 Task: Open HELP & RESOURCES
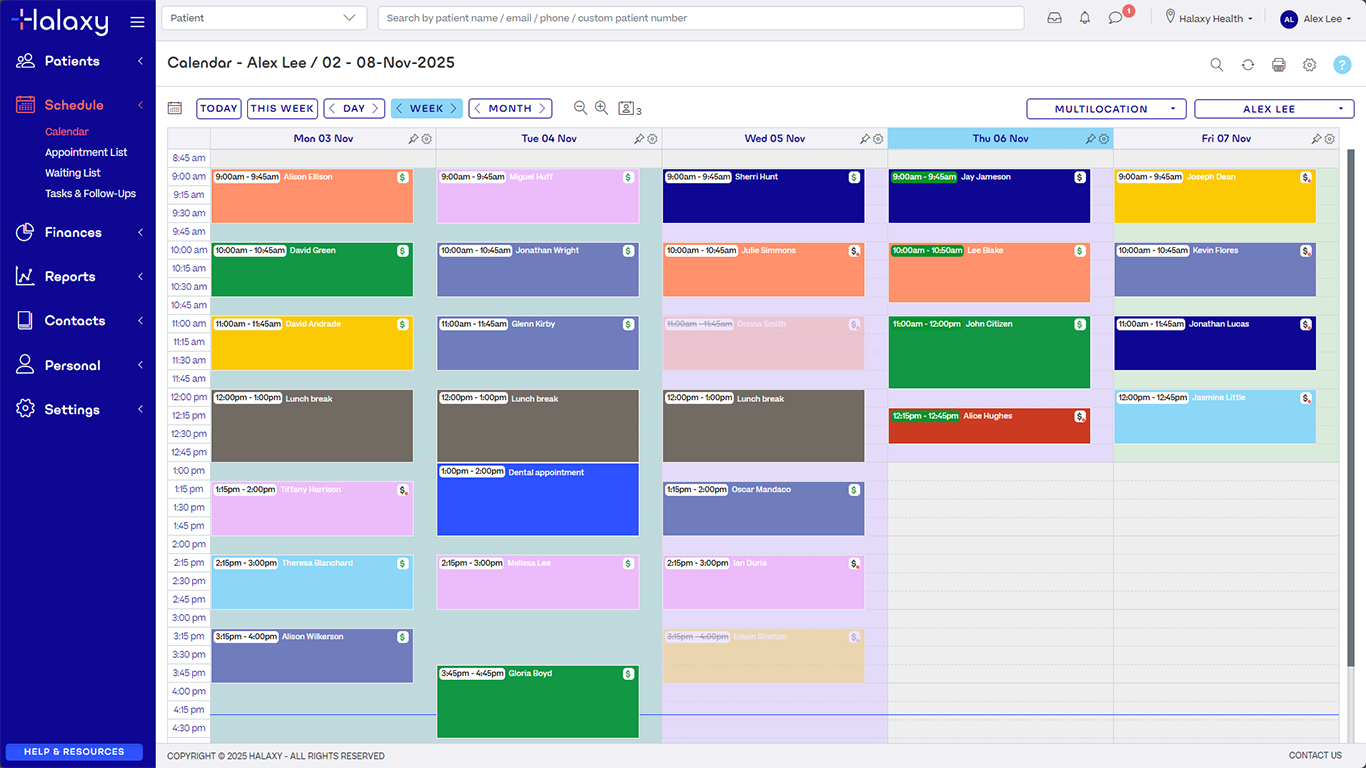74,752
